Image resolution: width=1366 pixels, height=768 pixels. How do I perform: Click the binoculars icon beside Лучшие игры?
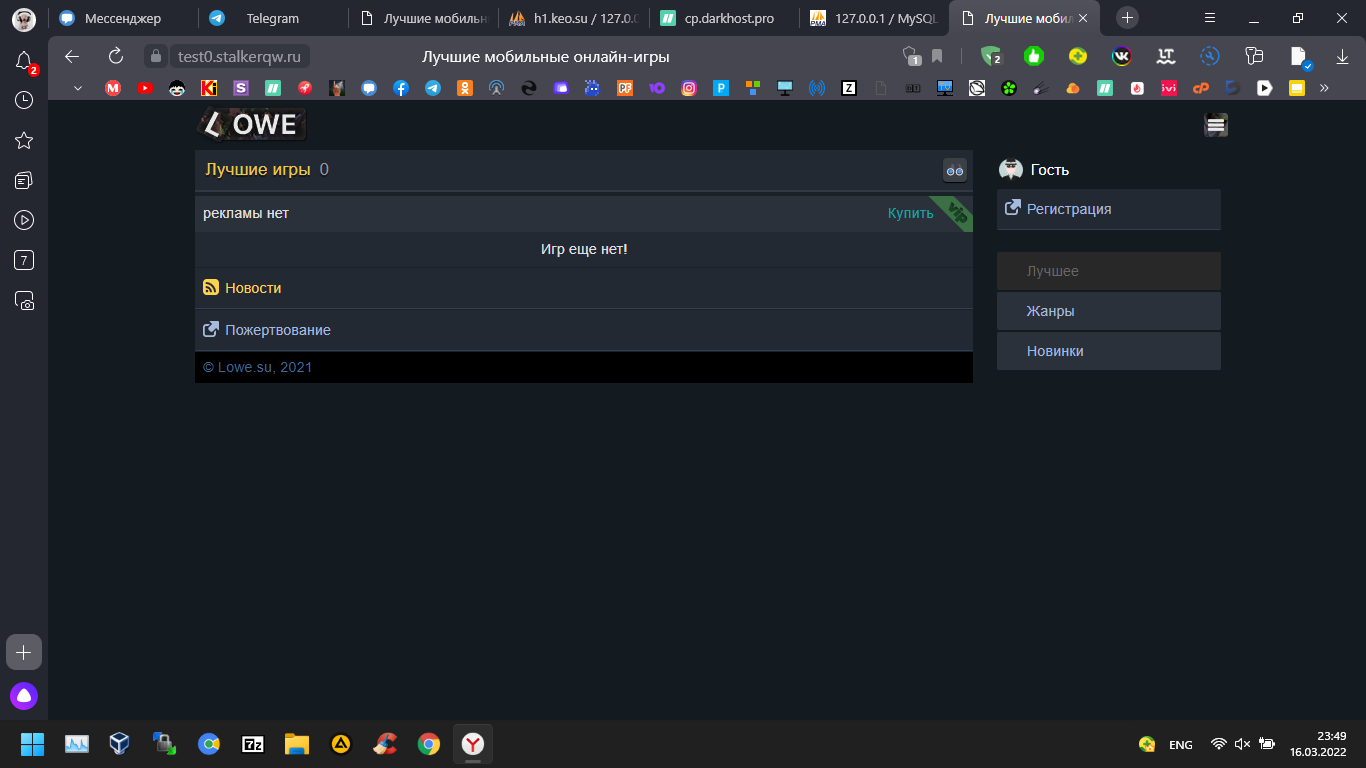pyautogui.click(x=954, y=170)
